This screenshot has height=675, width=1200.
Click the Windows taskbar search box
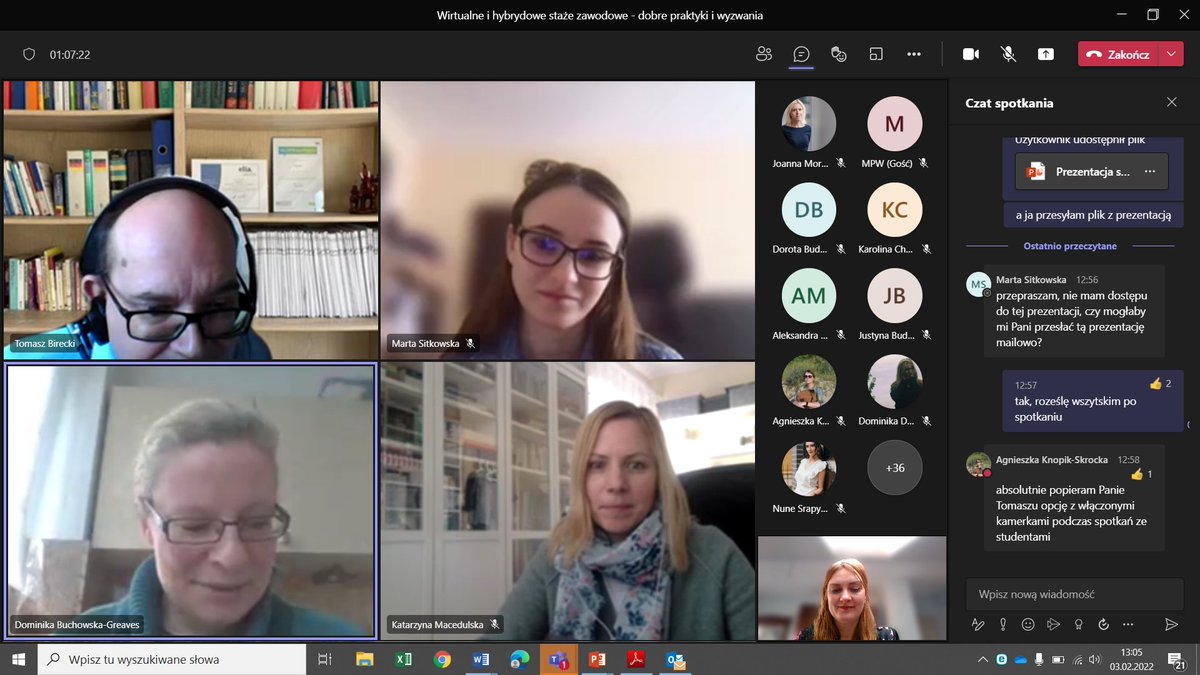[172, 659]
